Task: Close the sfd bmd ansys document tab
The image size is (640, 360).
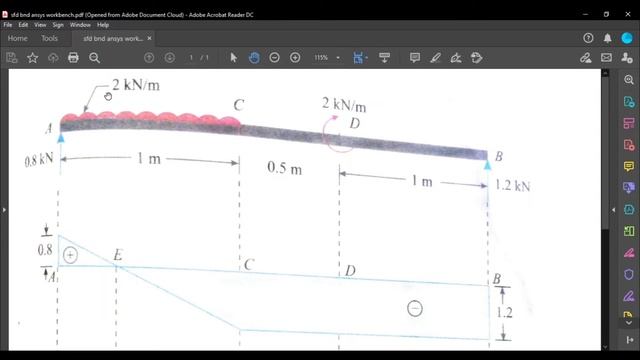Action: (149, 38)
